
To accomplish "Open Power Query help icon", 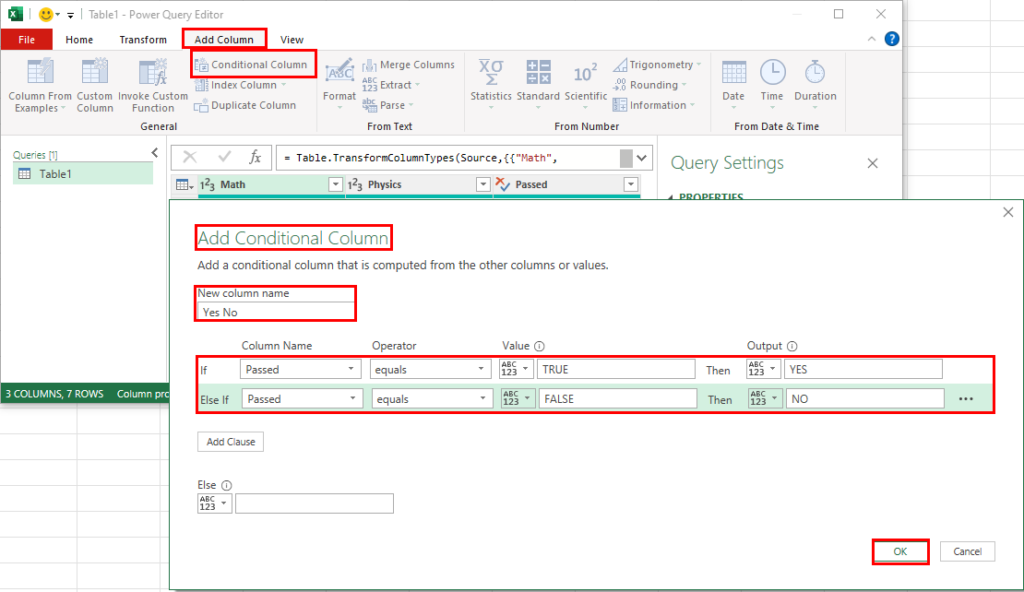I will pos(891,39).
